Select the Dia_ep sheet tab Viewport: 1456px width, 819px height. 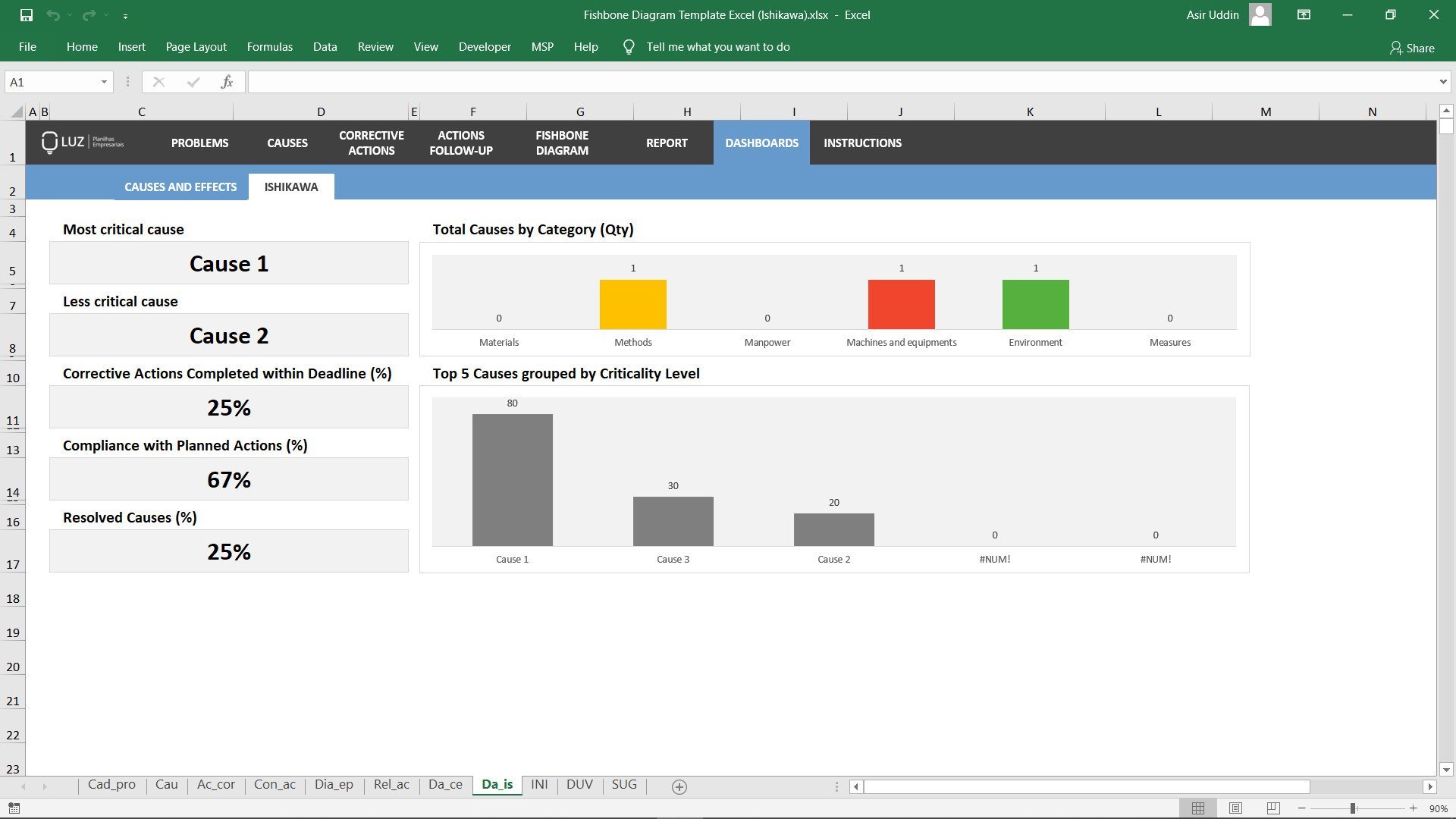[333, 785]
